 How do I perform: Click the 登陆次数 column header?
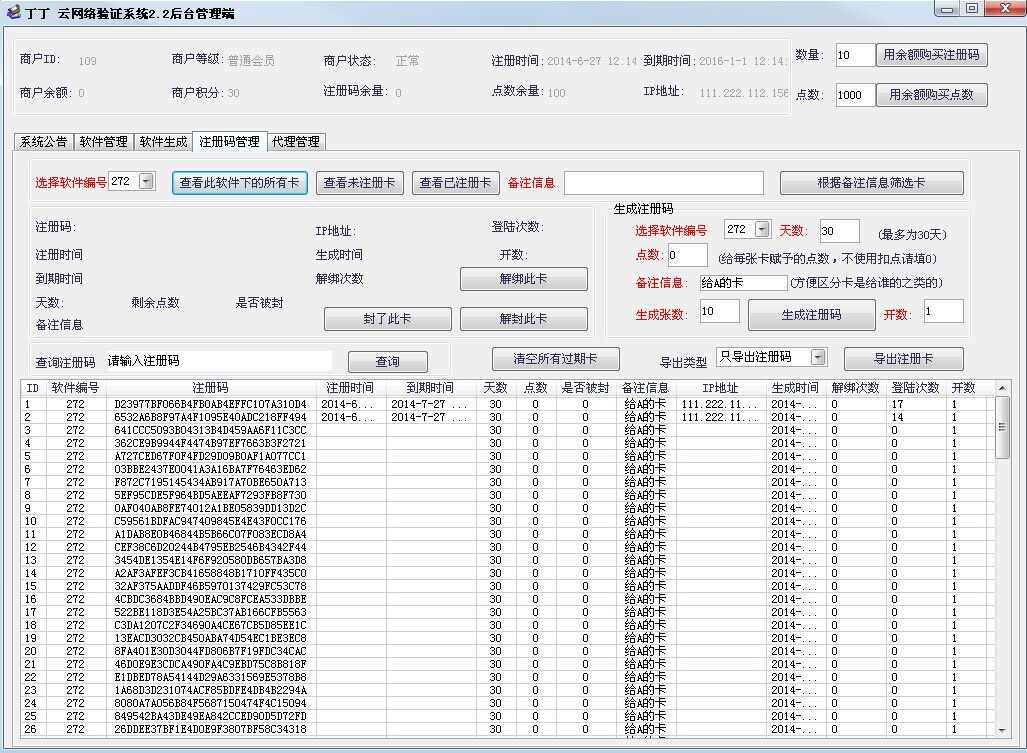point(916,388)
